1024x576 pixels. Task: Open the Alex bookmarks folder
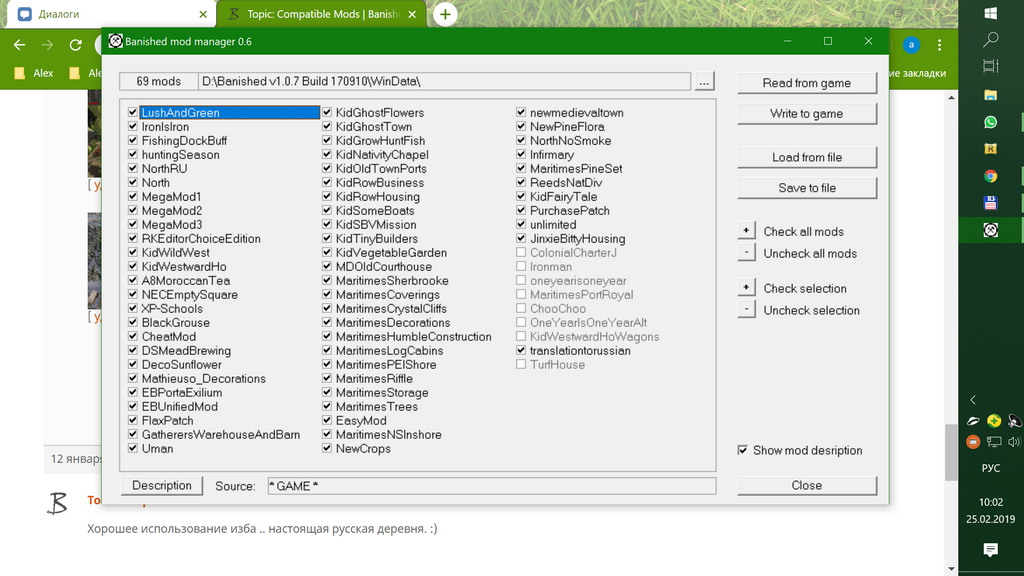pos(35,73)
